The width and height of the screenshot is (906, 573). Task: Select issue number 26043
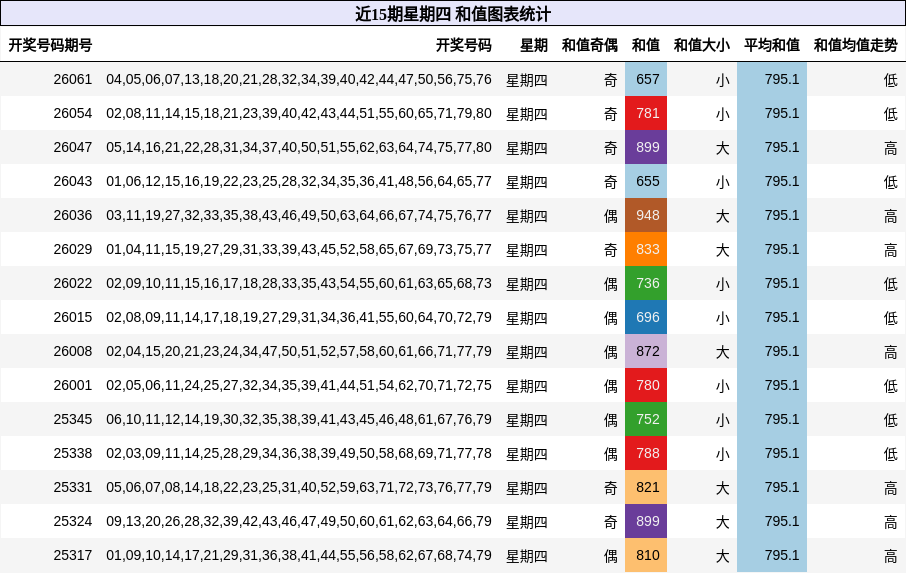pyautogui.click(x=73, y=181)
